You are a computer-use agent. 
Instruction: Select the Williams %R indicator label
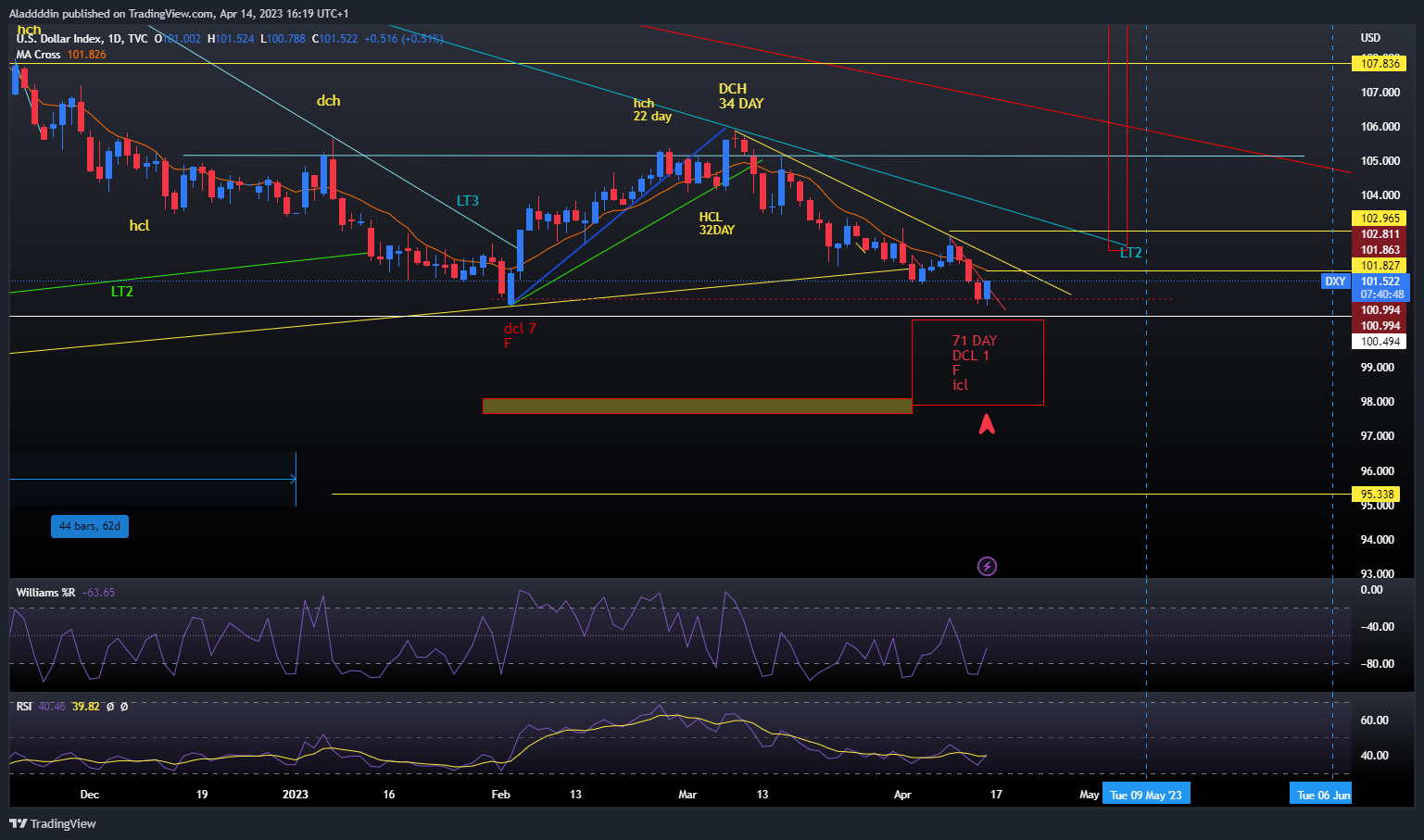[x=45, y=593]
